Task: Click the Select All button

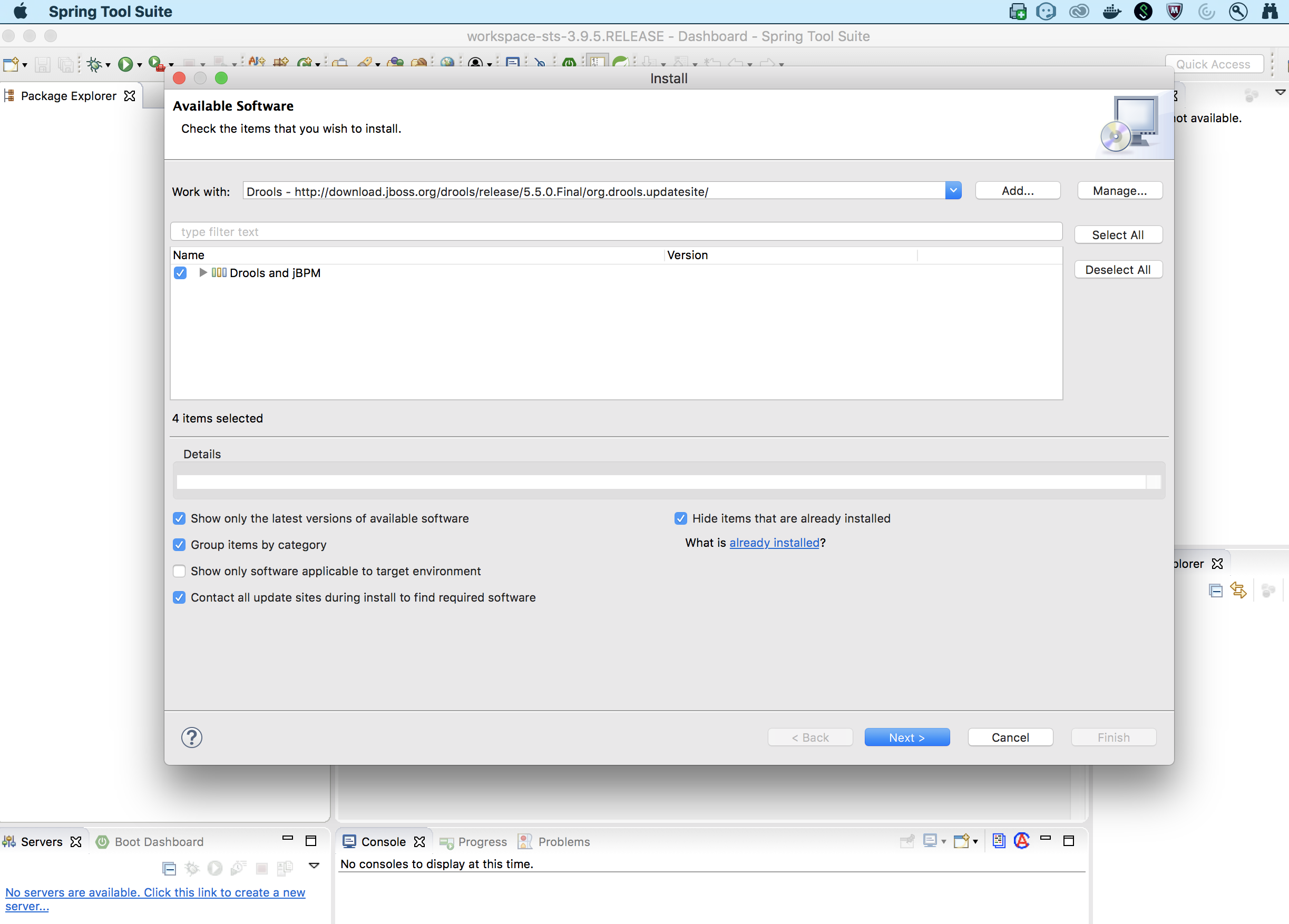Action: tap(1117, 235)
